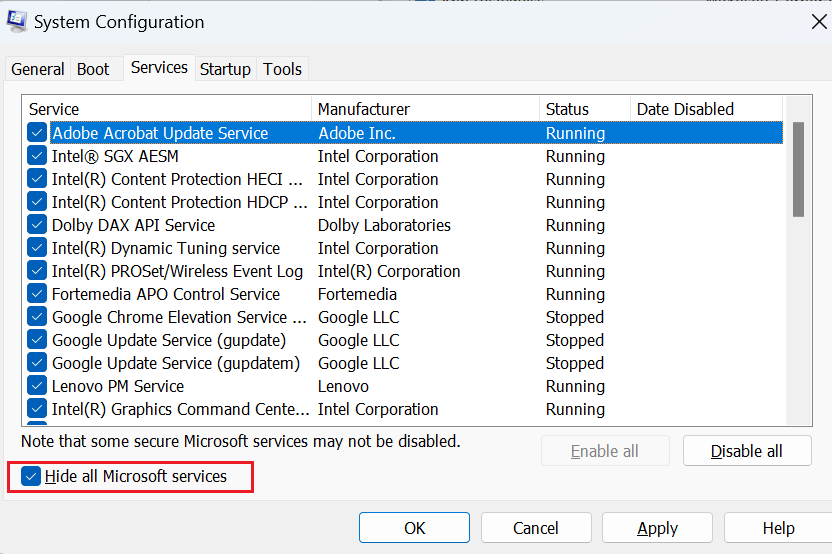Screen dimensions: 832x554
Task: Sort by the Service column header
Action: click(167, 109)
